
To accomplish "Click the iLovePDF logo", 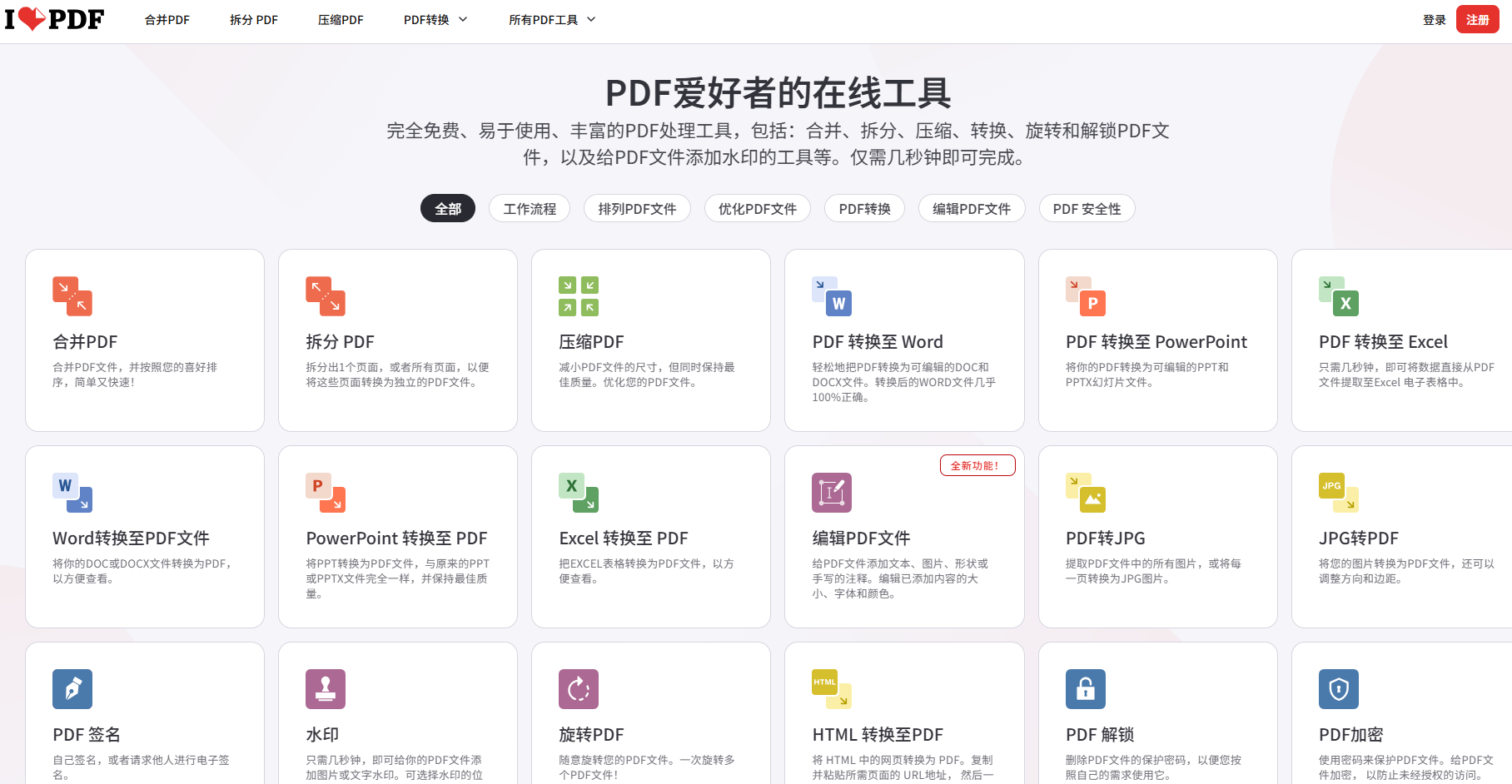I will click(x=55, y=19).
